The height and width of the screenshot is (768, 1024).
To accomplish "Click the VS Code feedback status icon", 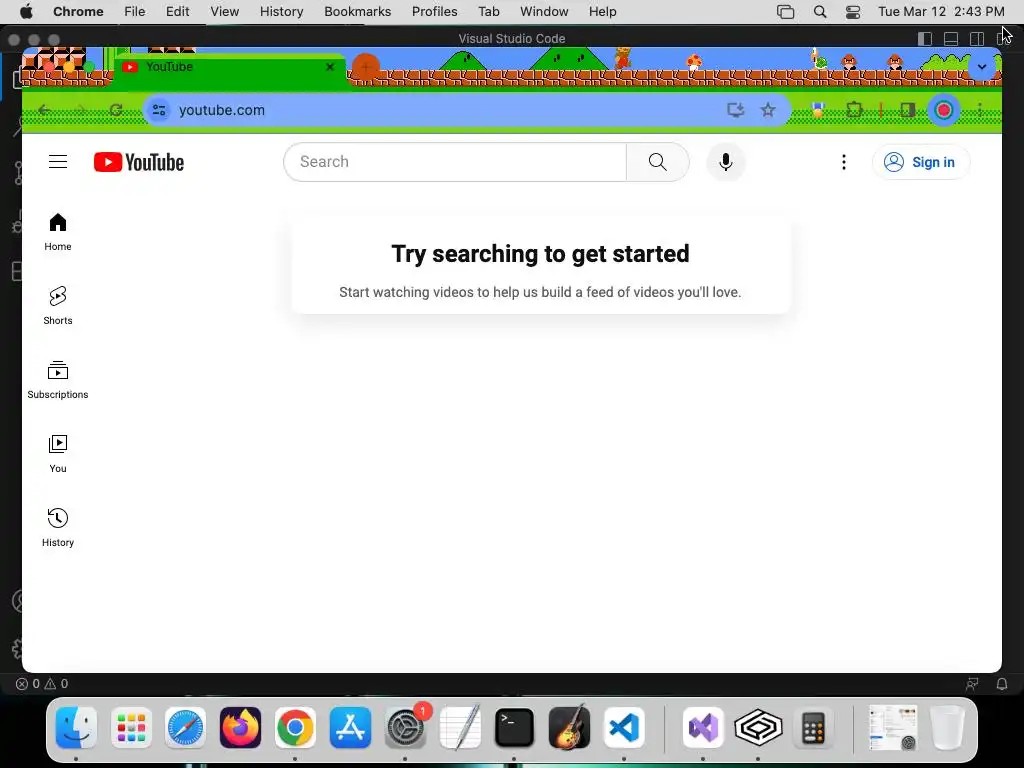I will (972, 684).
